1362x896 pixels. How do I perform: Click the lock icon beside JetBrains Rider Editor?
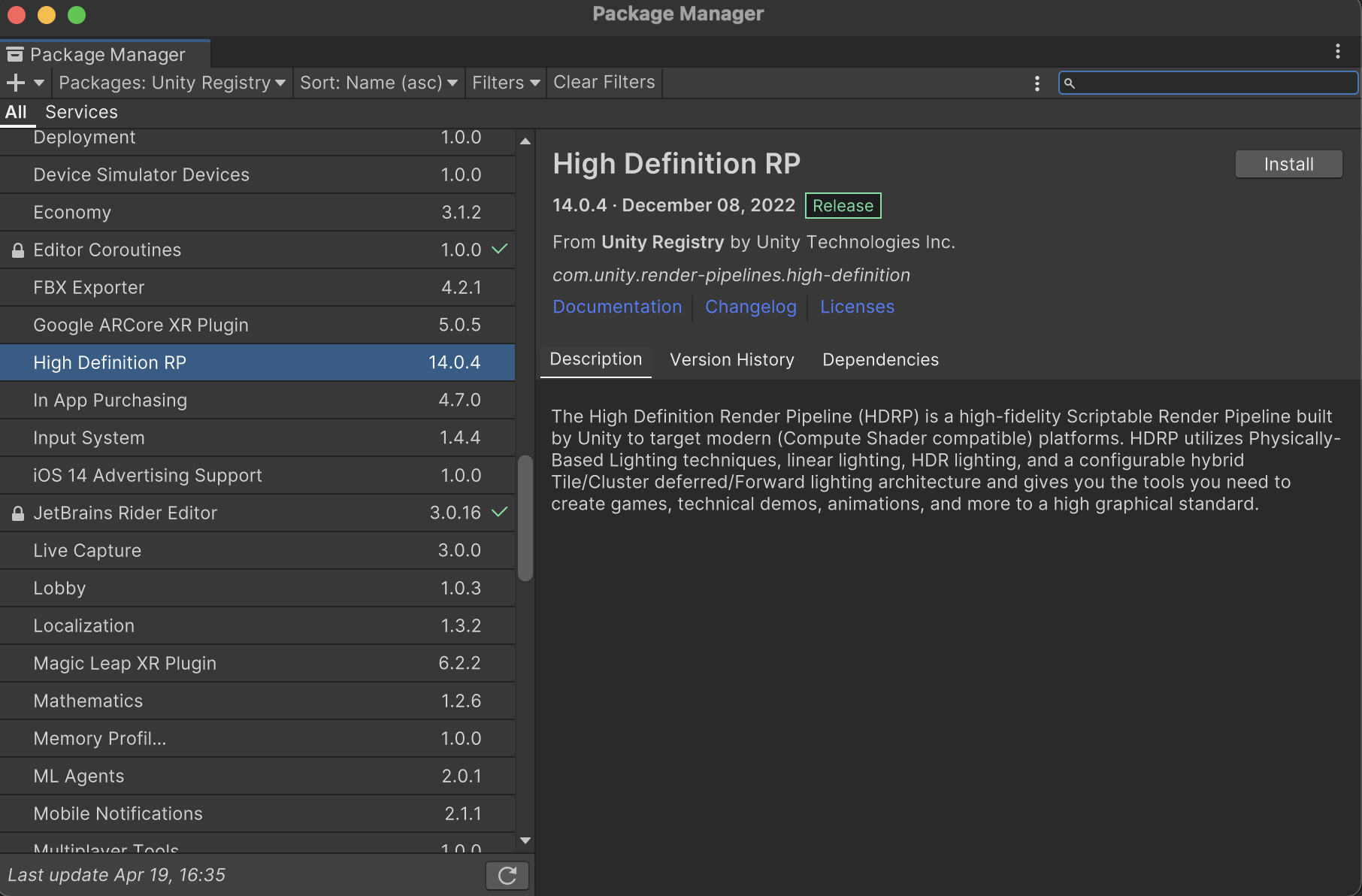[18, 513]
